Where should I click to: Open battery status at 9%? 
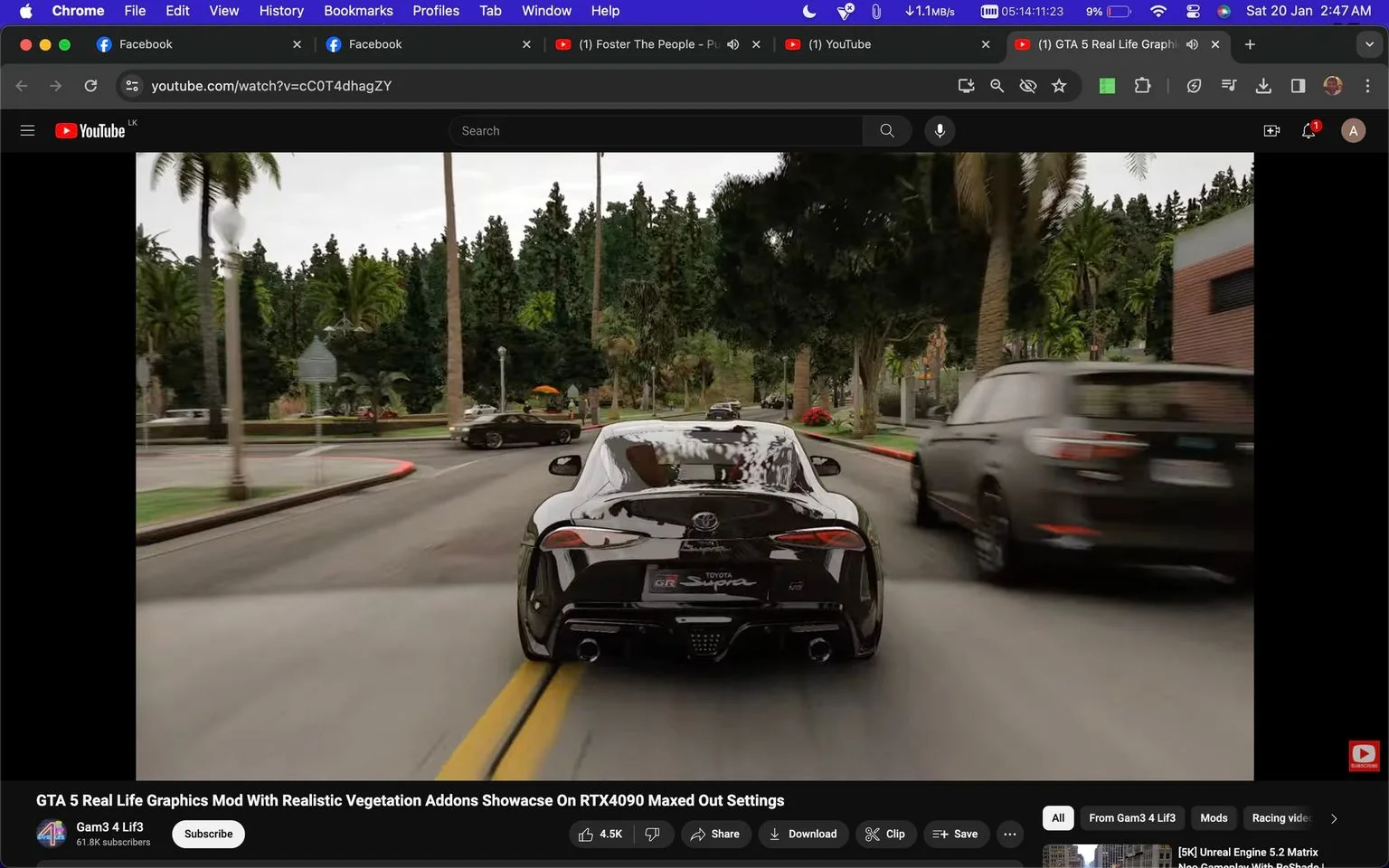tap(1109, 11)
